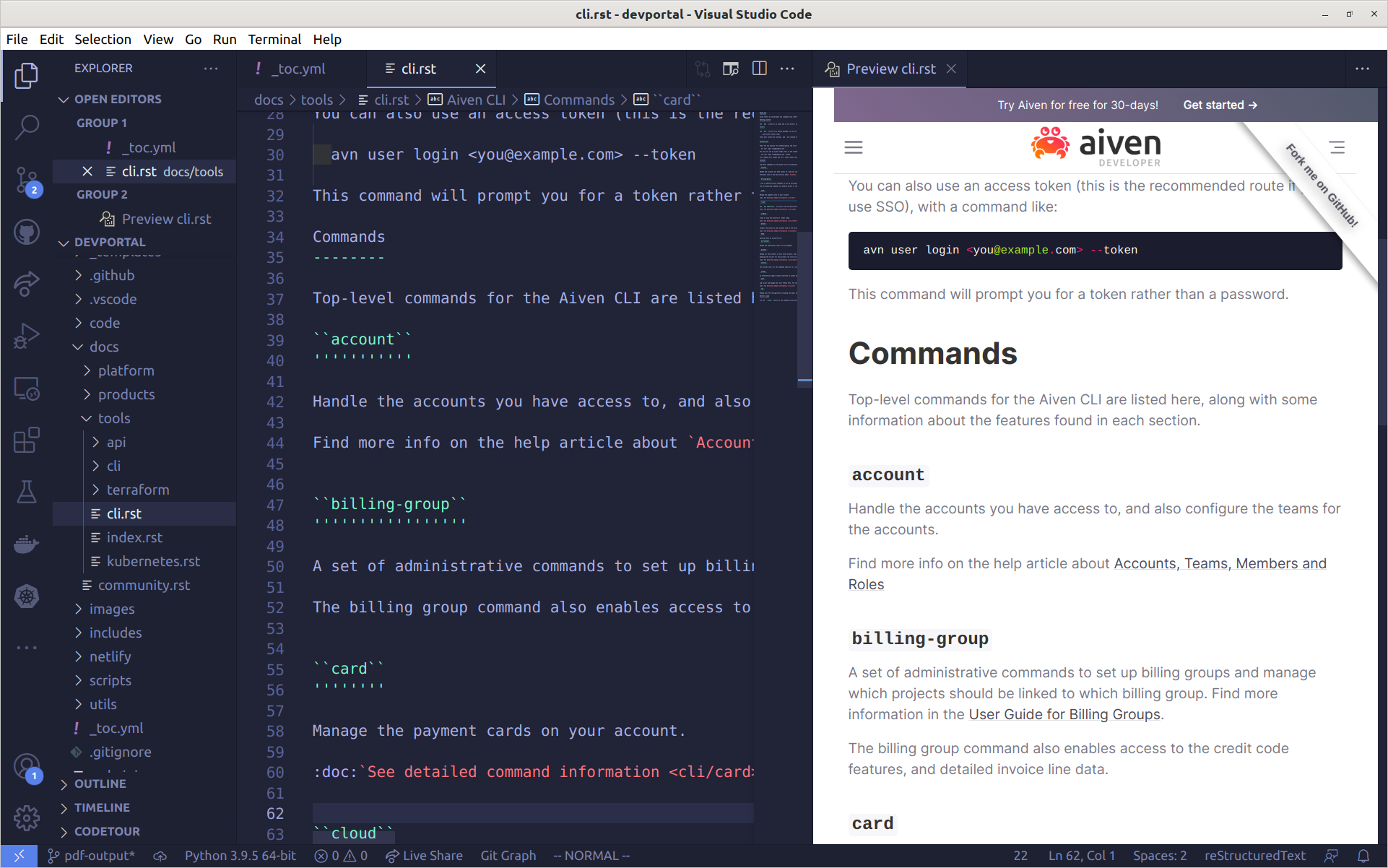Open the Run and Debug view
The width and height of the screenshot is (1388, 868).
click(27, 336)
